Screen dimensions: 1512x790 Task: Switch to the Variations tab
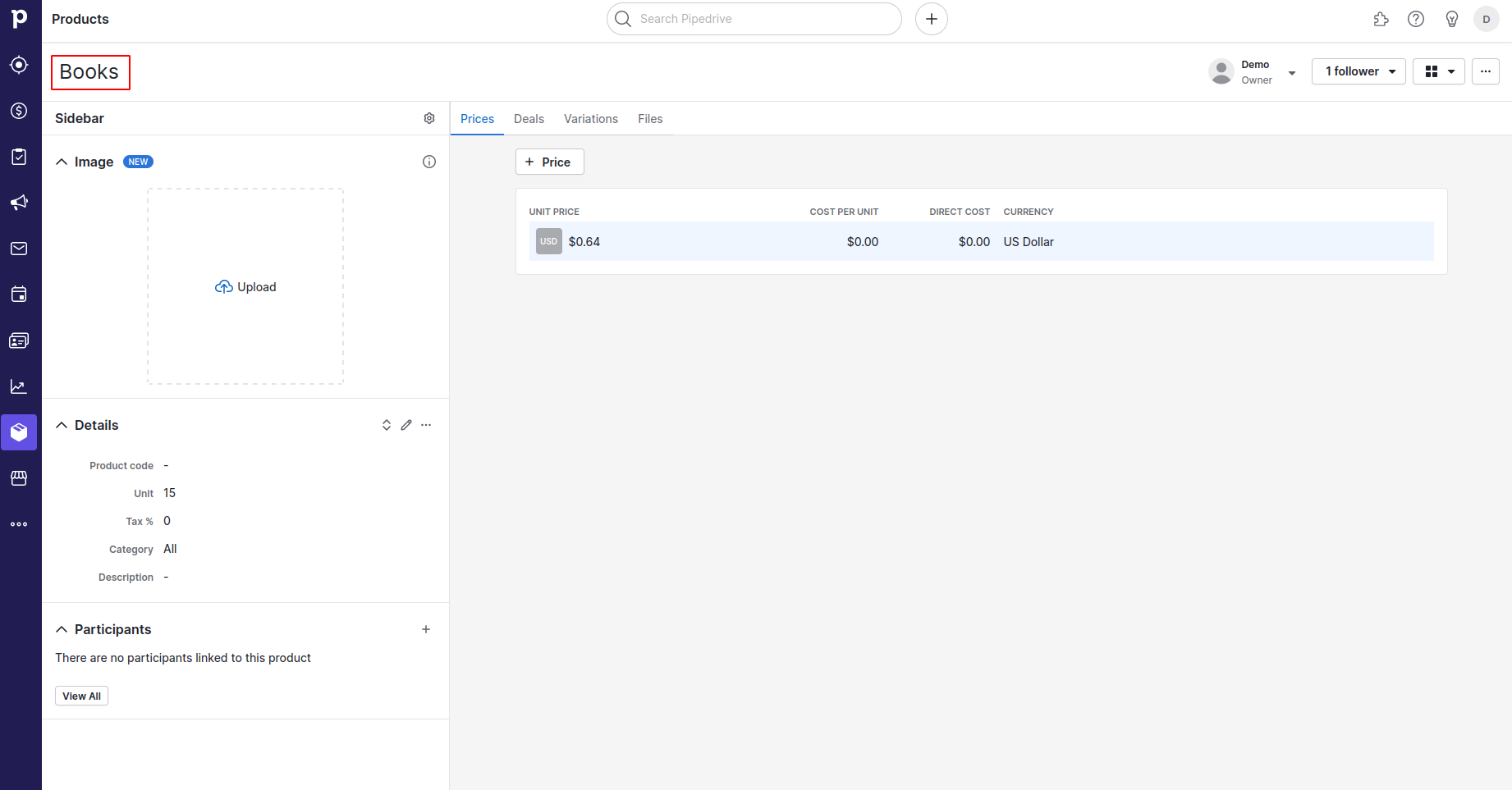pyautogui.click(x=591, y=119)
